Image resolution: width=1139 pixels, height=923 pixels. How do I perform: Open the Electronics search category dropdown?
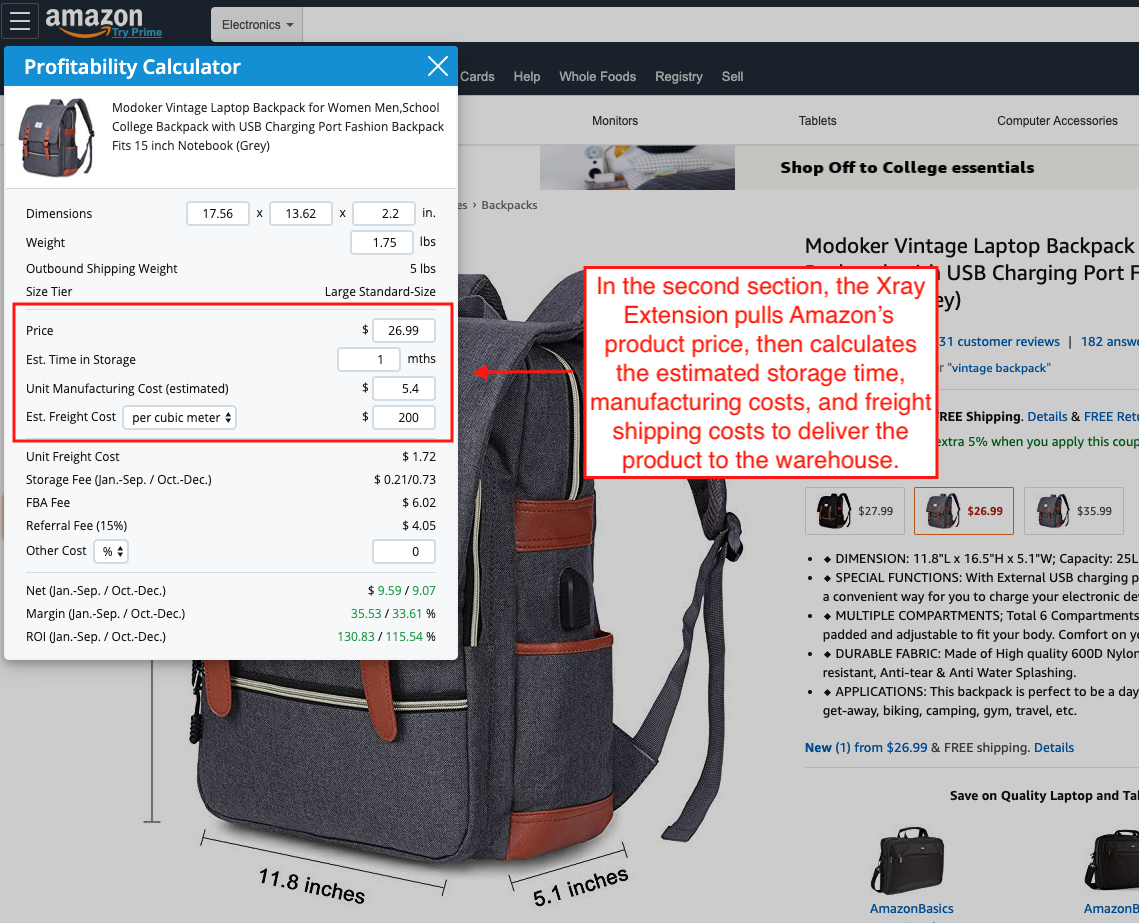coord(257,25)
